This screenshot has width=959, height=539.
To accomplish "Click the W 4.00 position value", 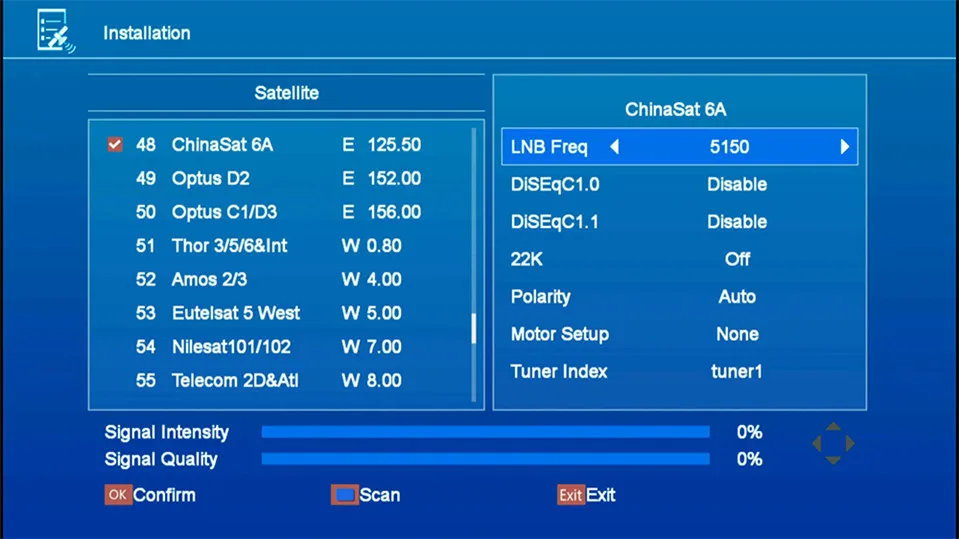I will [372, 280].
